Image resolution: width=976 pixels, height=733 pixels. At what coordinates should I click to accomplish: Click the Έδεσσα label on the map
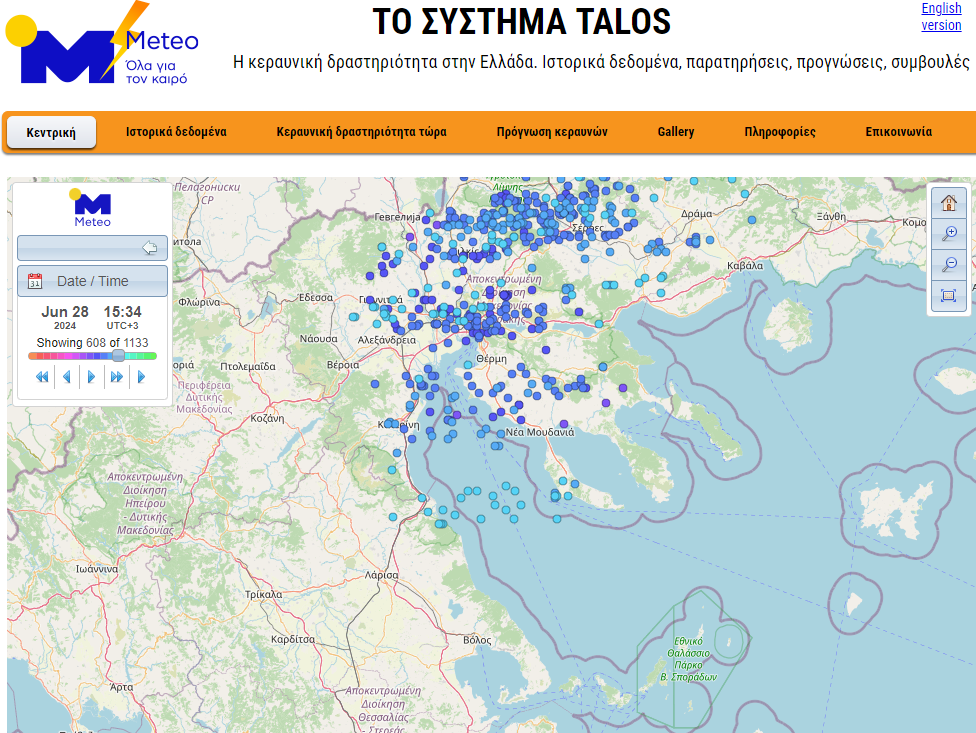[x=316, y=297]
